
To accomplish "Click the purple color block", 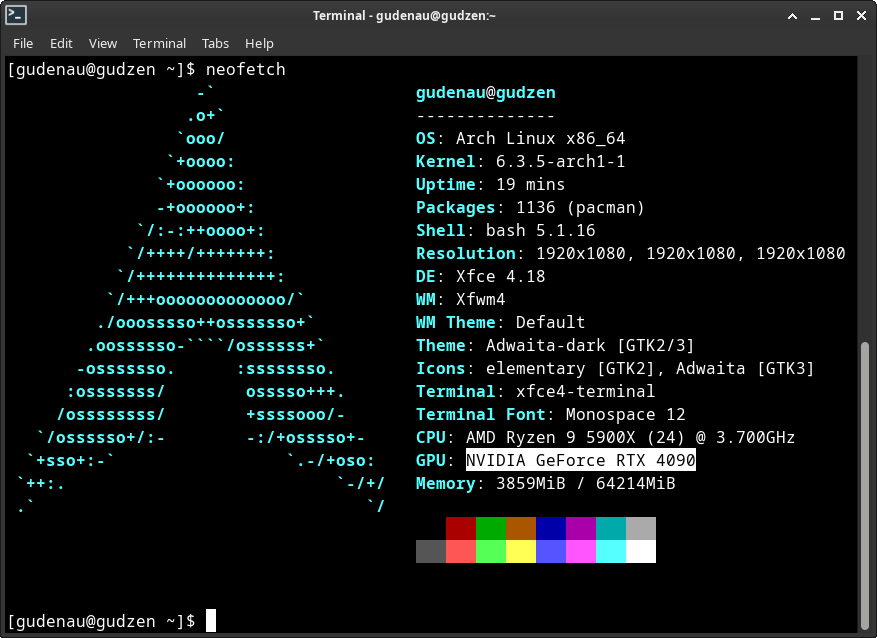I will click(x=581, y=528).
